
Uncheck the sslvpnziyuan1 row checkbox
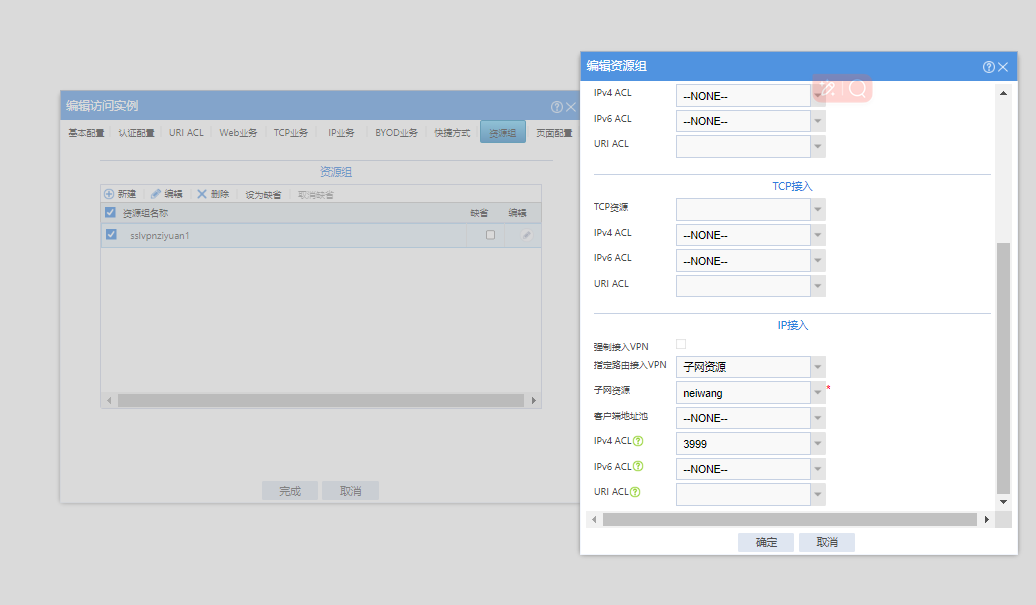coord(111,234)
